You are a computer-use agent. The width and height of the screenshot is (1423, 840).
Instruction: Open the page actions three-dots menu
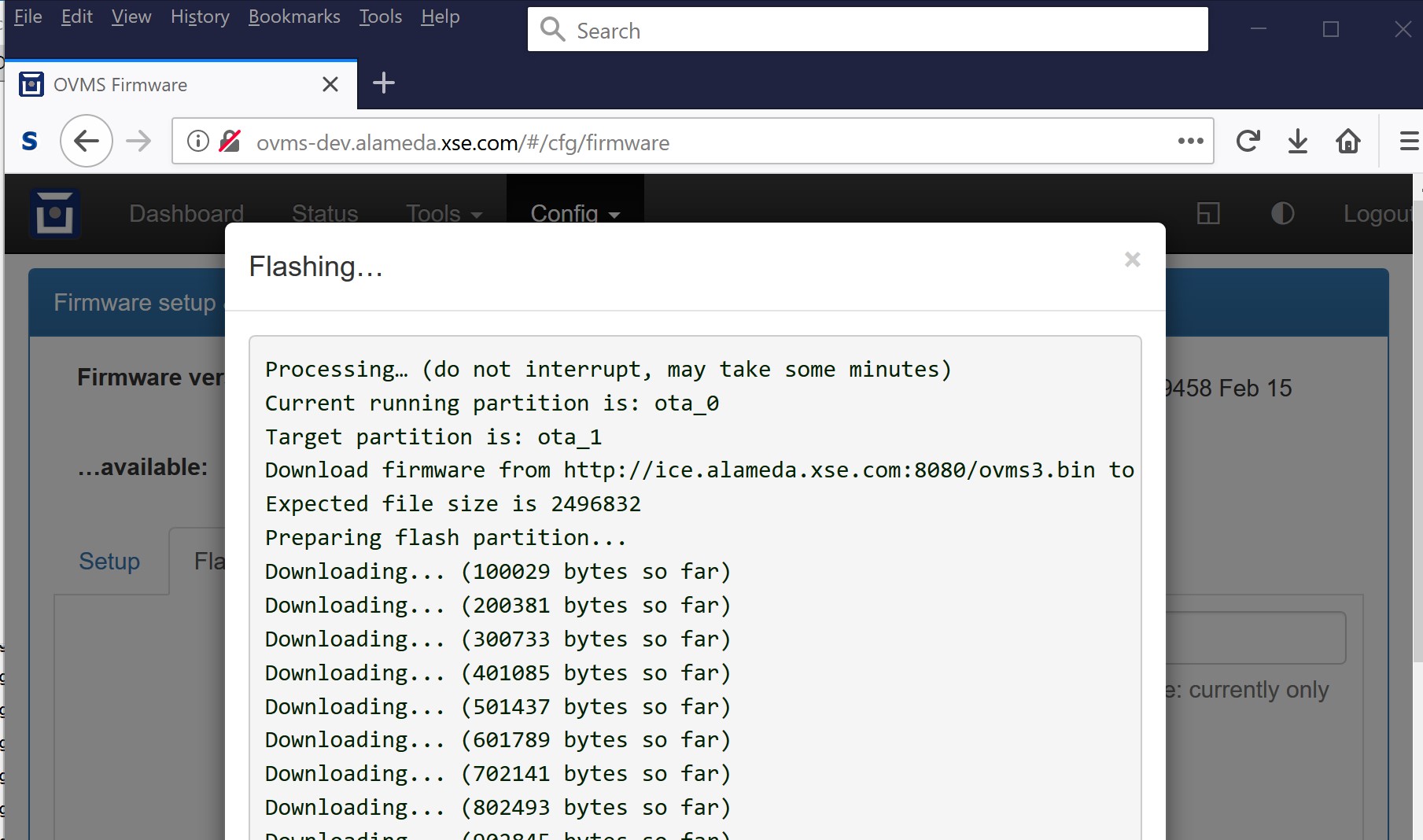[x=1190, y=142]
